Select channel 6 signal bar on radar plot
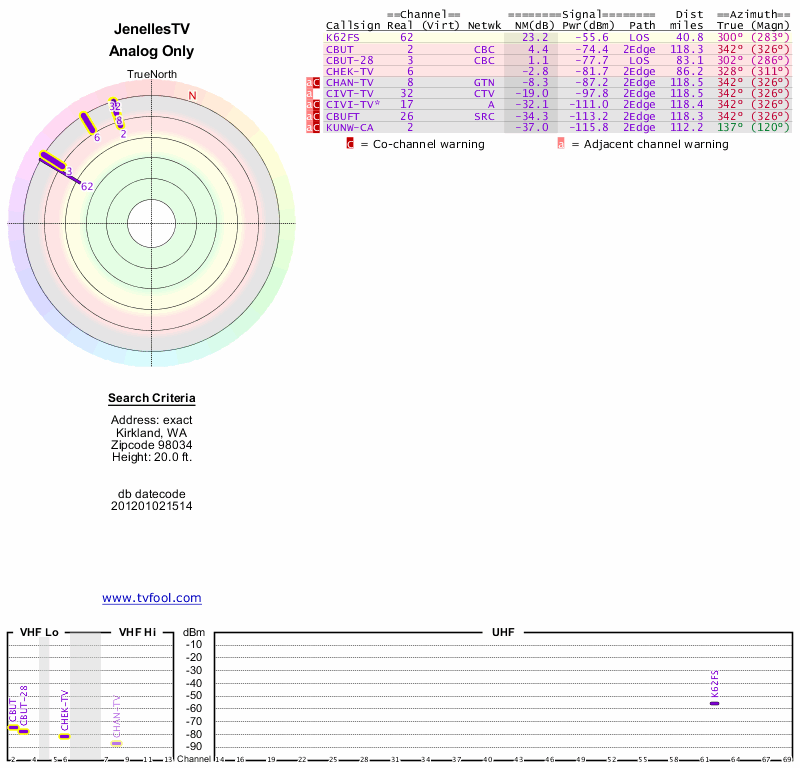 point(88,122)
